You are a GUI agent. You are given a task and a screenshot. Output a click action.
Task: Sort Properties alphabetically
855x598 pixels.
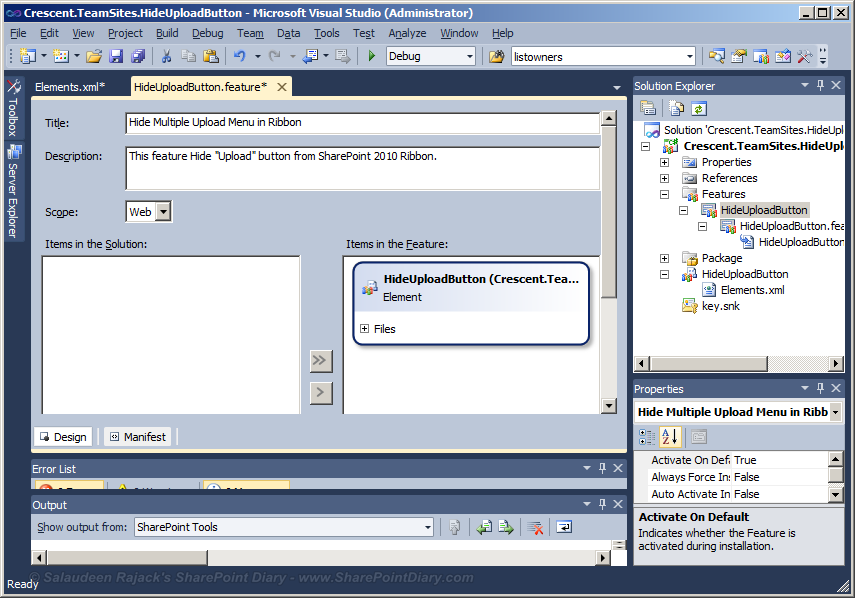[x=670, y=436]
